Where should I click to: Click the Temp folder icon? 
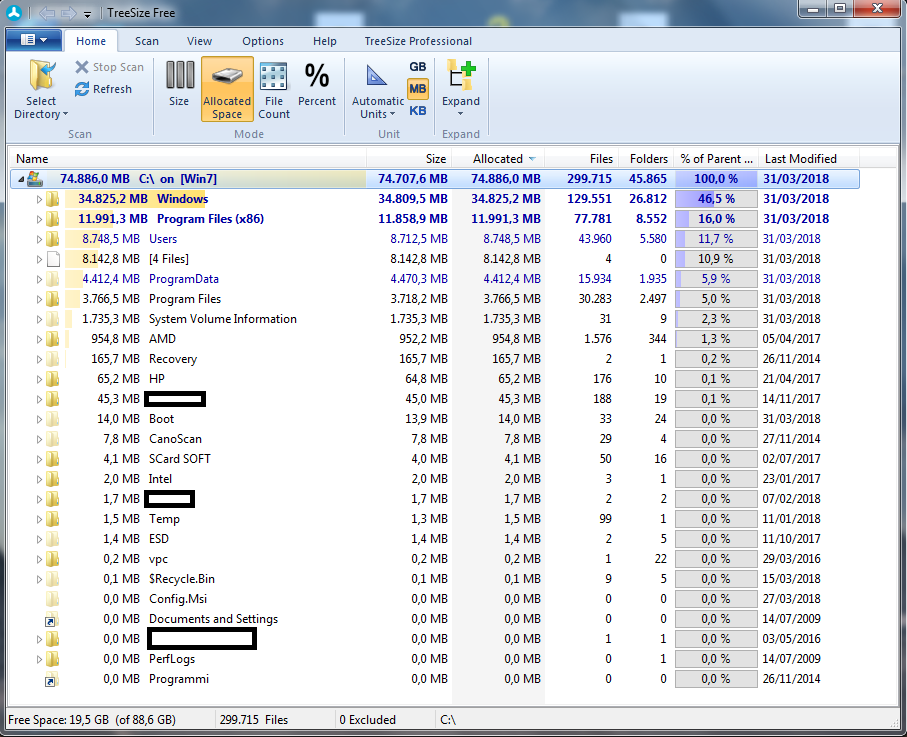(53, 519)
